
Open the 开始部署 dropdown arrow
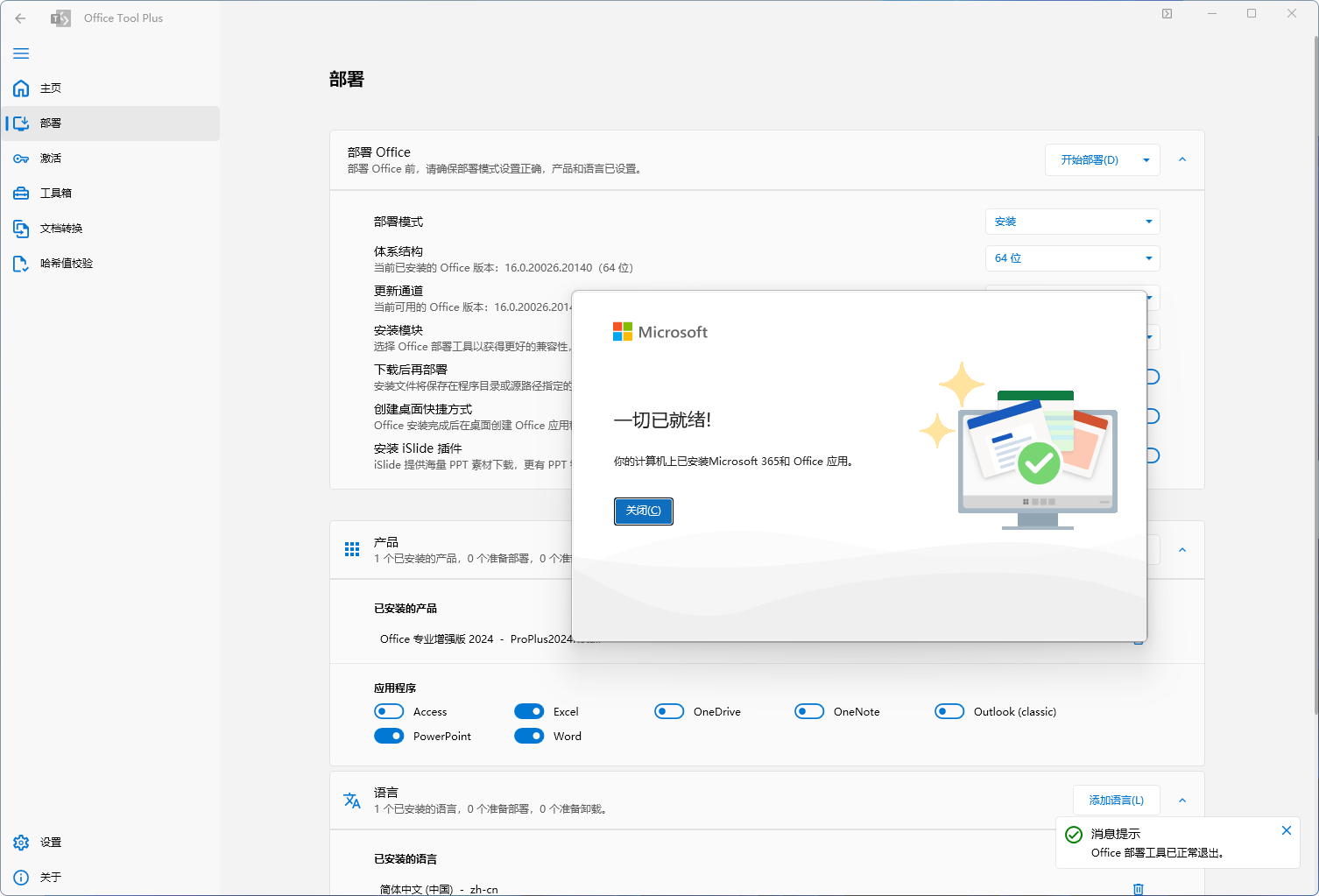(x=1146, y=159)
